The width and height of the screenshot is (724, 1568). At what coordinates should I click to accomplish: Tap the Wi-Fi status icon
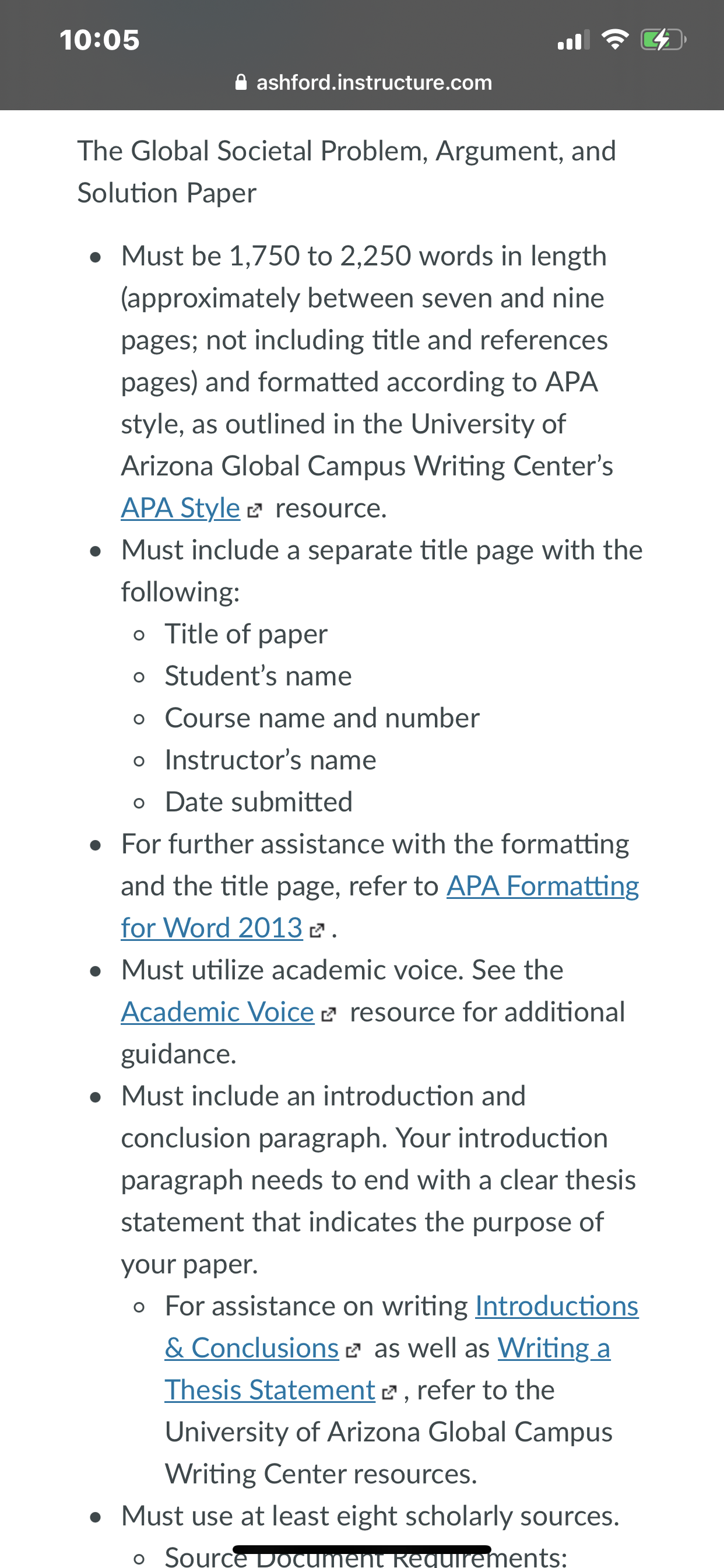614,40
